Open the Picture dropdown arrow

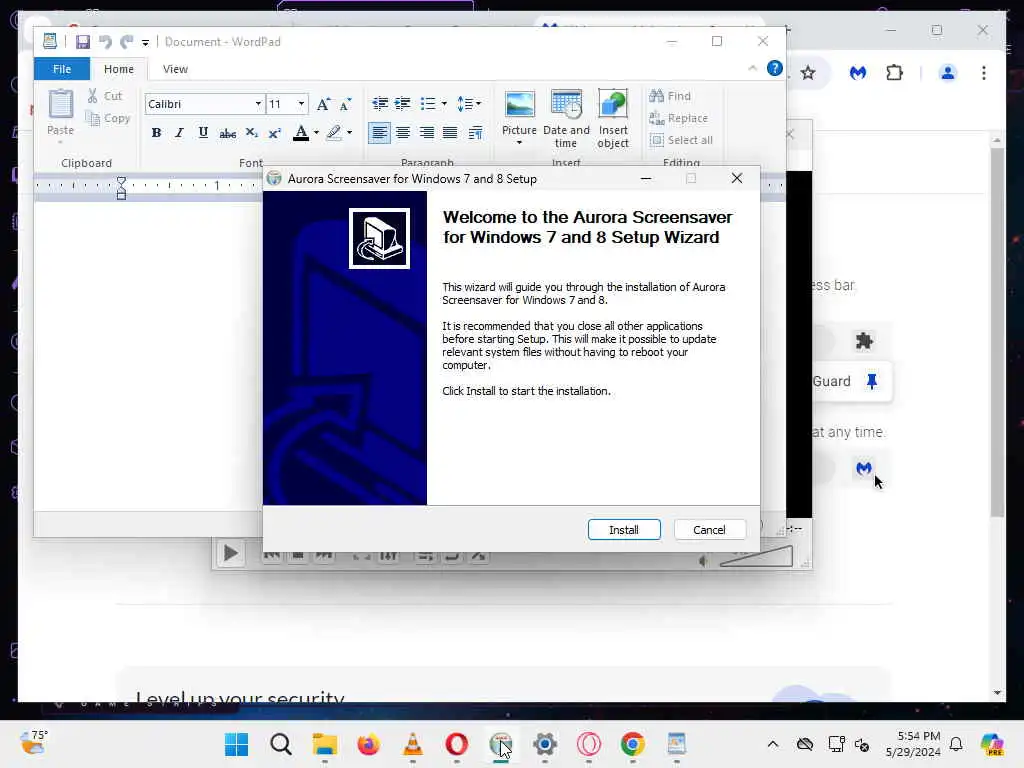[x=519, y=142]
